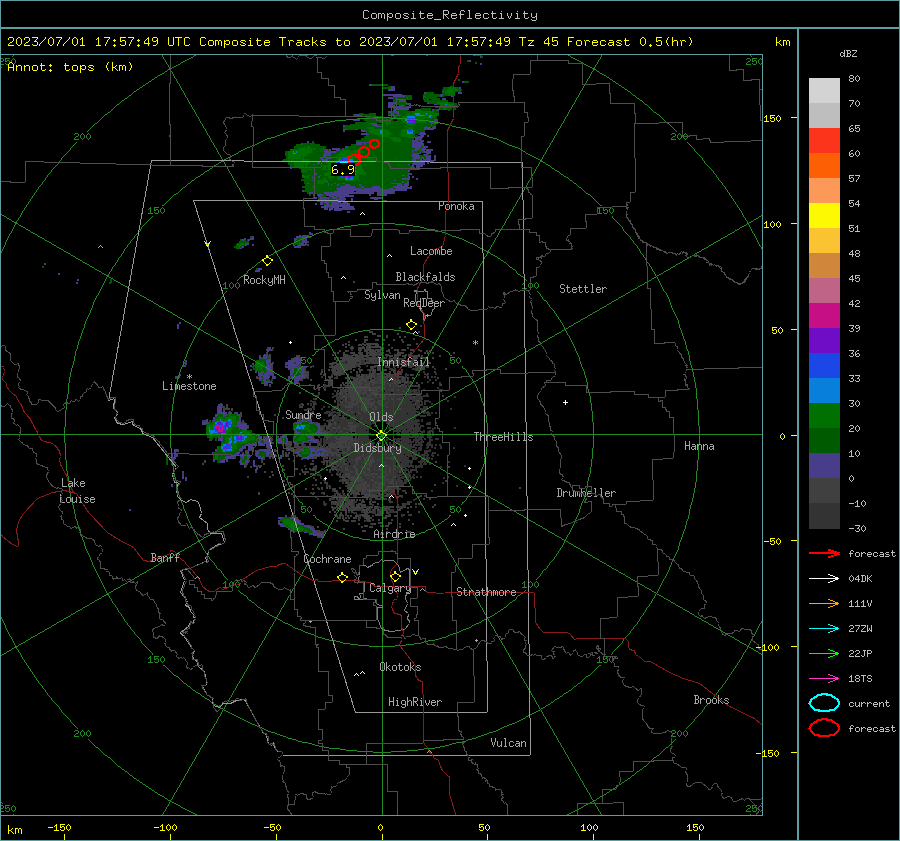Image resolution: width=900 pixels, height=841 pixels.
Task: Click the red forecast arrow legend
Action: (825, 553)
